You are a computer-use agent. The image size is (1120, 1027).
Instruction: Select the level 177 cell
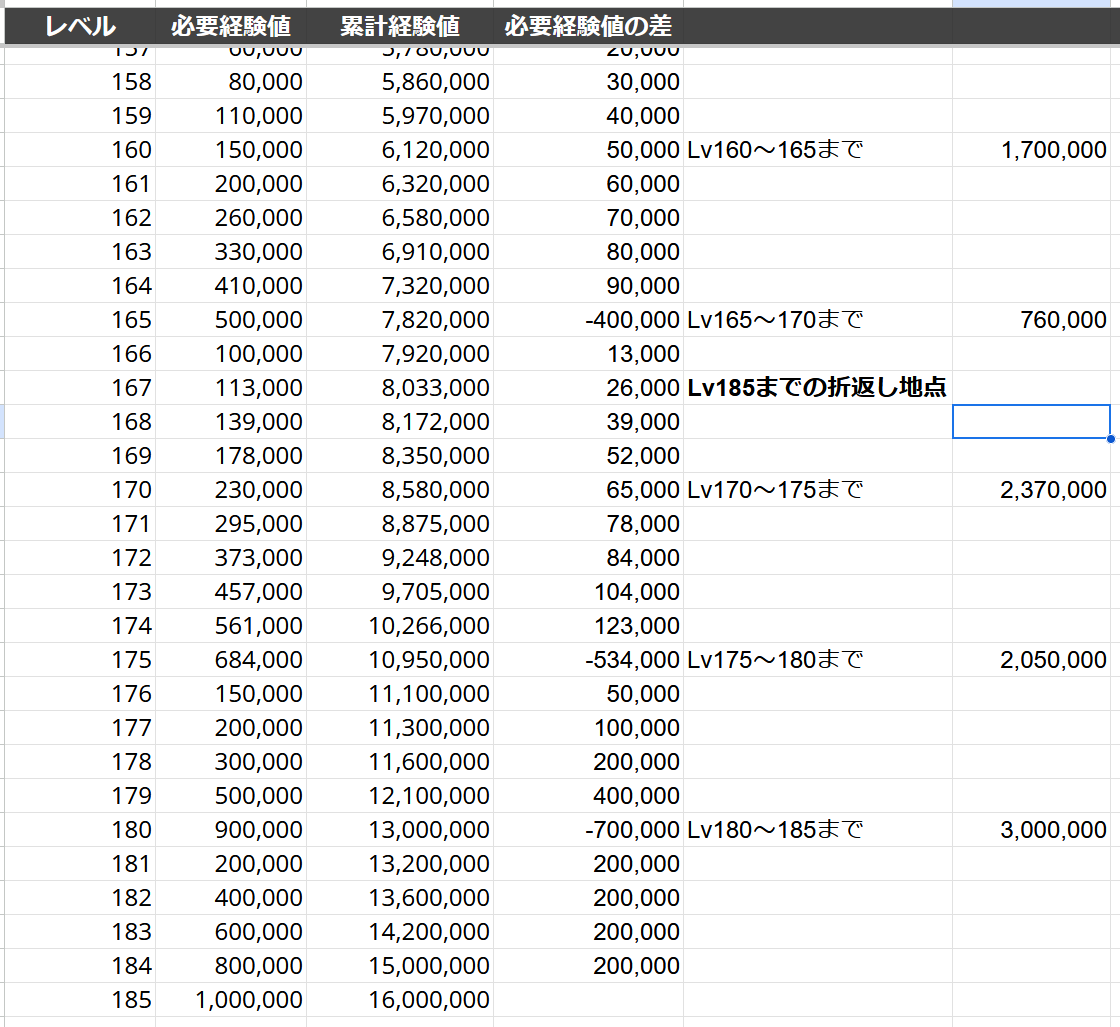[x=80, y=728]
